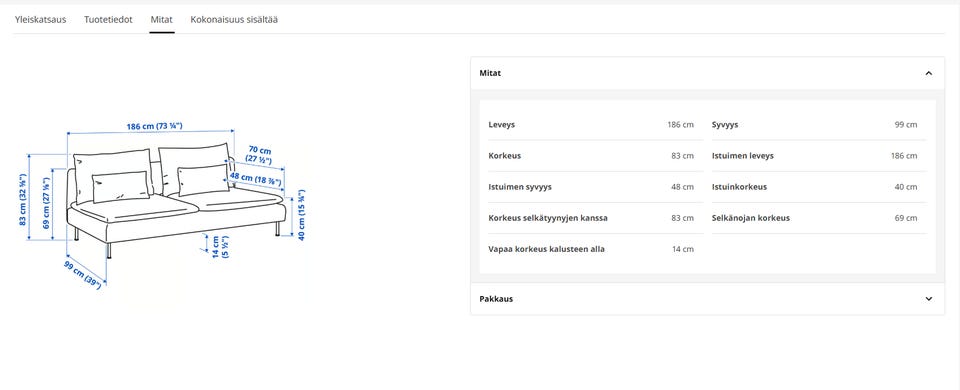The width and height of the screenshot is (960, 390).
Task: Click the 48 cm (18 ⅞") diagram label
Action: point(255,179)
